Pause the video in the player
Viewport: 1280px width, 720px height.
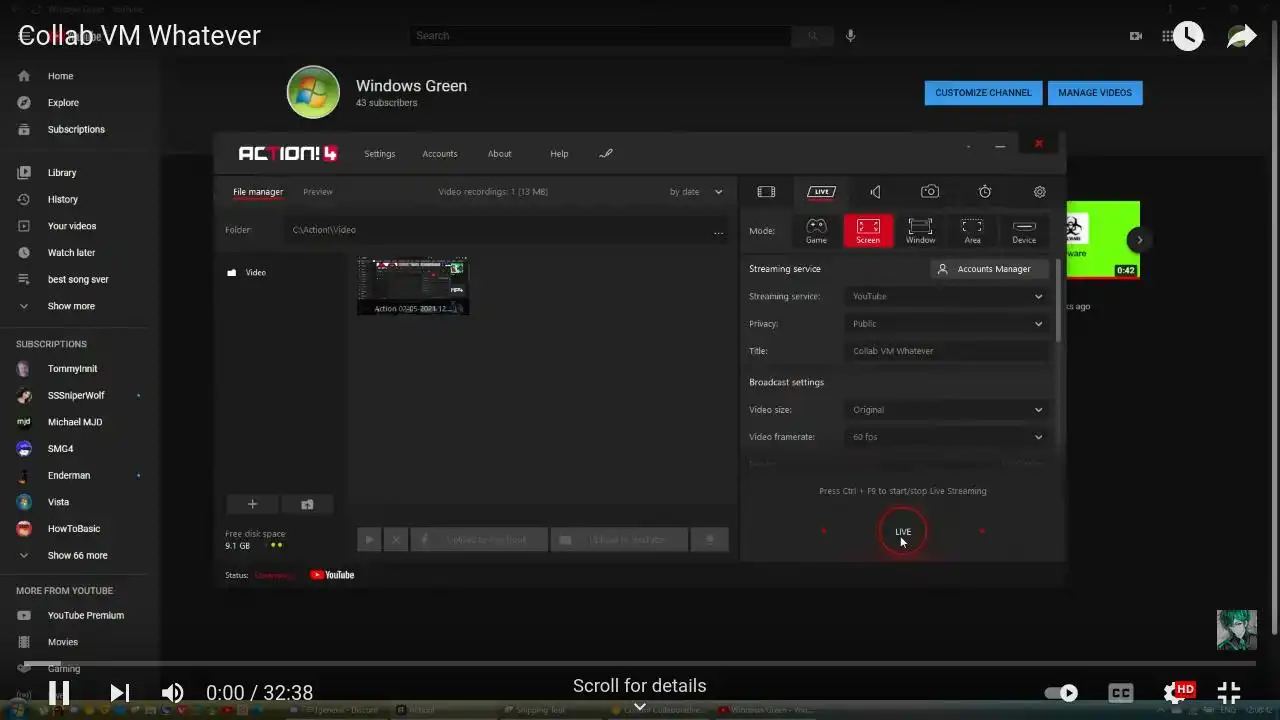tap(59, 692)
